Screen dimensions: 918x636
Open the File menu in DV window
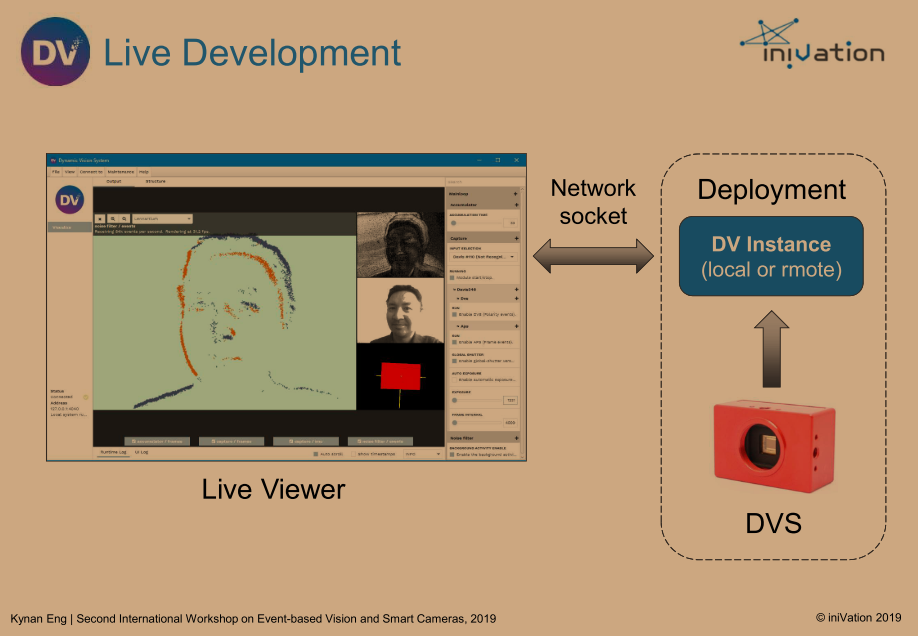pyautogui.click(x=56, y=172)
